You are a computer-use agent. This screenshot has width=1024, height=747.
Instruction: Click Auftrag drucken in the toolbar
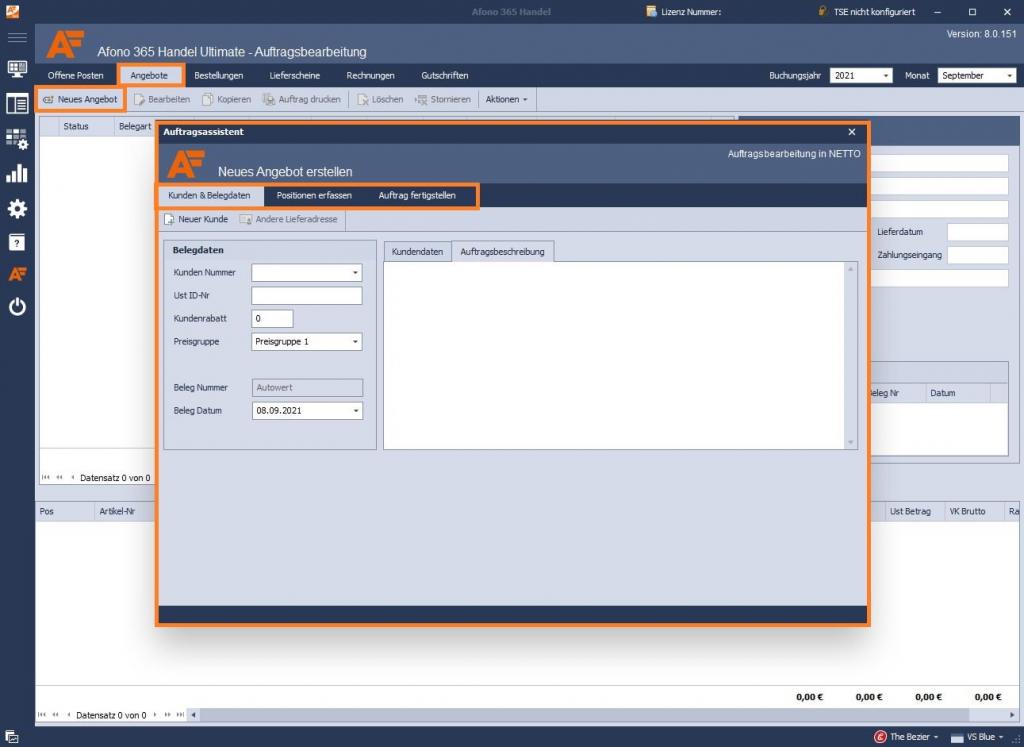click(x=302, y=99)
